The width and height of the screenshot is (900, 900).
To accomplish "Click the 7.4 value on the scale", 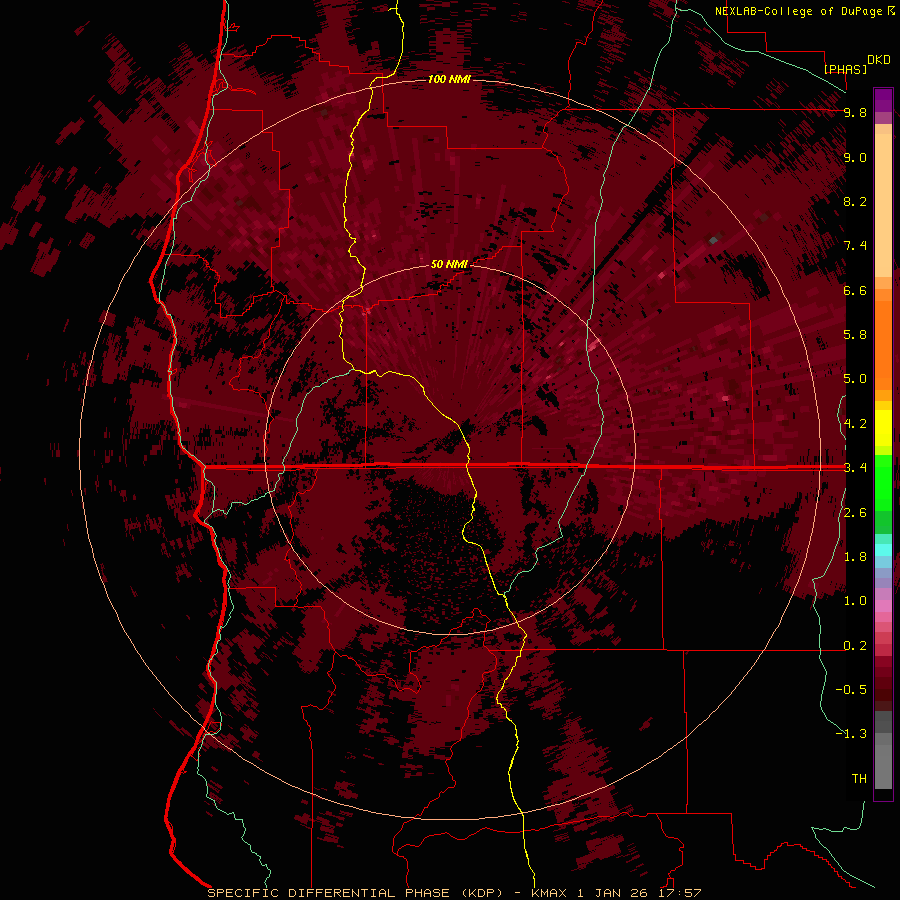I will (x=855, y=246).
